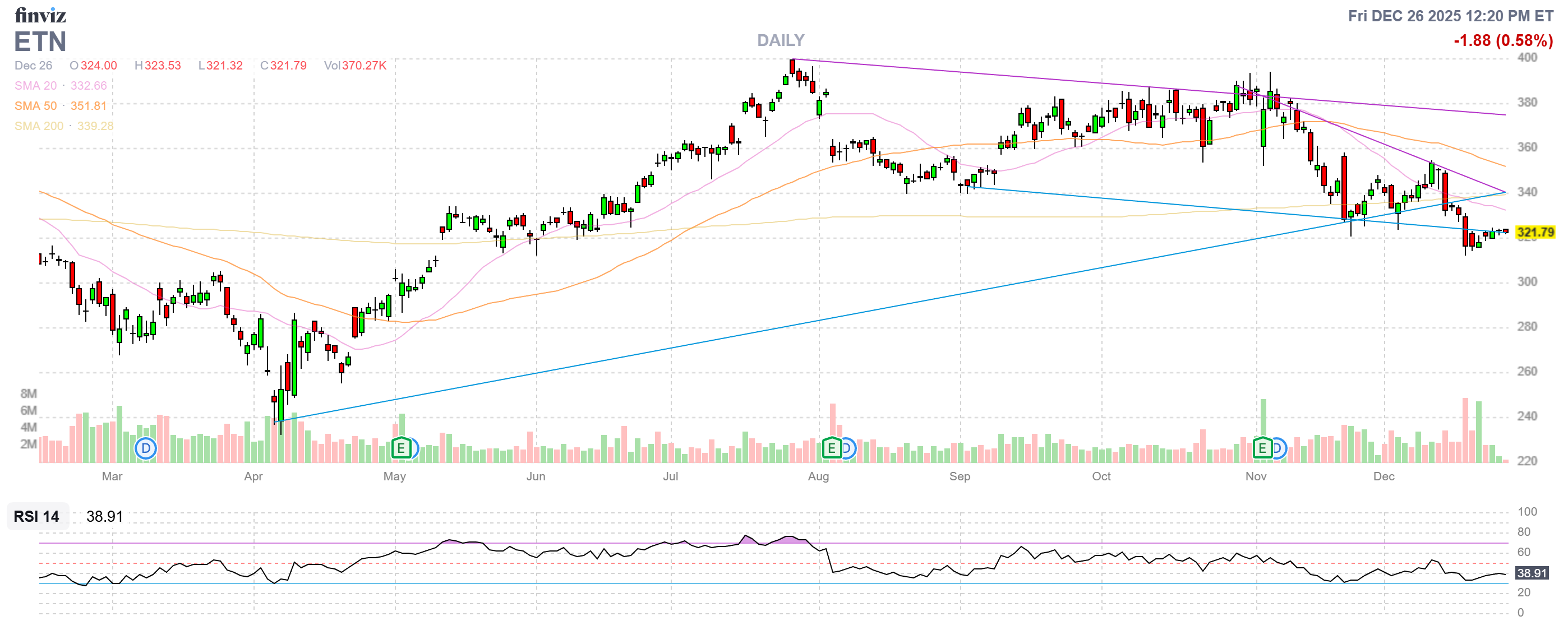The image size is (1568, 630).
Task: Click the Aug month axis label
Action: point(818,476)
